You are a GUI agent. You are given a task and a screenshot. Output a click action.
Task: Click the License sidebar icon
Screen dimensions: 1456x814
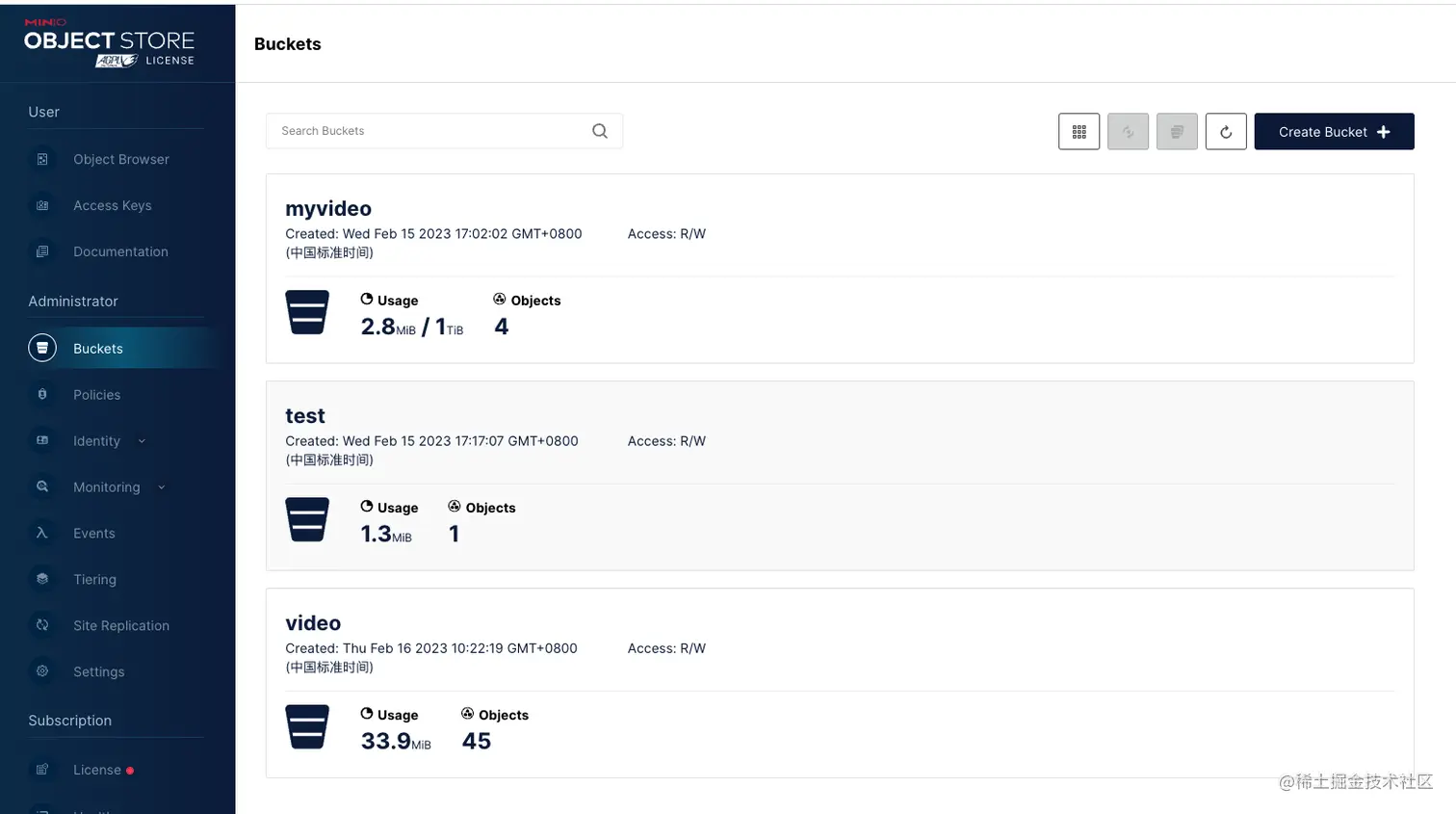[42, 770]
